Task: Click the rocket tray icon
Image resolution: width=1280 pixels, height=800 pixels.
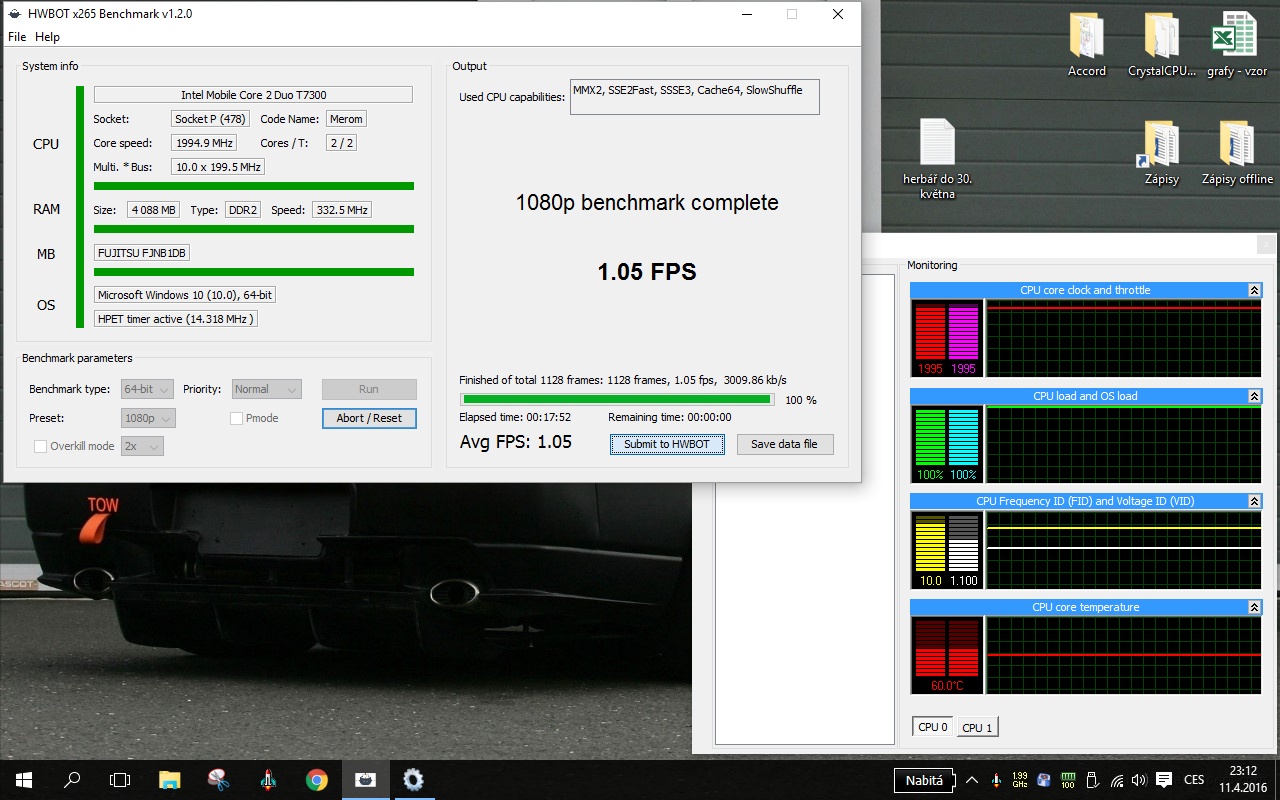Action: coord(996,780)
